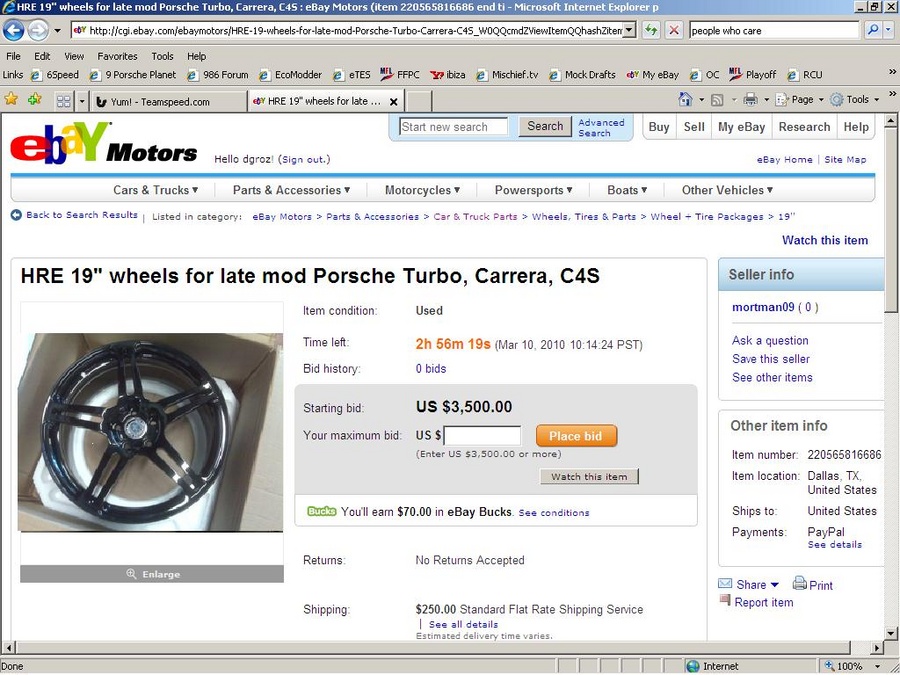Click the Ask a question link
Viewport: 900px width, 675px height.
[x=770, y=341]
